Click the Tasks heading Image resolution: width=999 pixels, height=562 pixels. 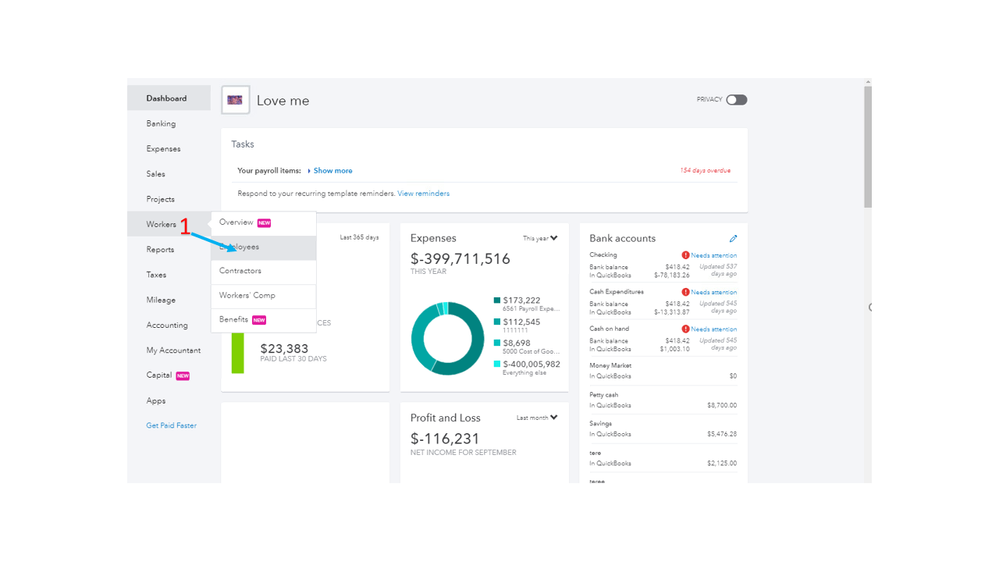[243, 145]
